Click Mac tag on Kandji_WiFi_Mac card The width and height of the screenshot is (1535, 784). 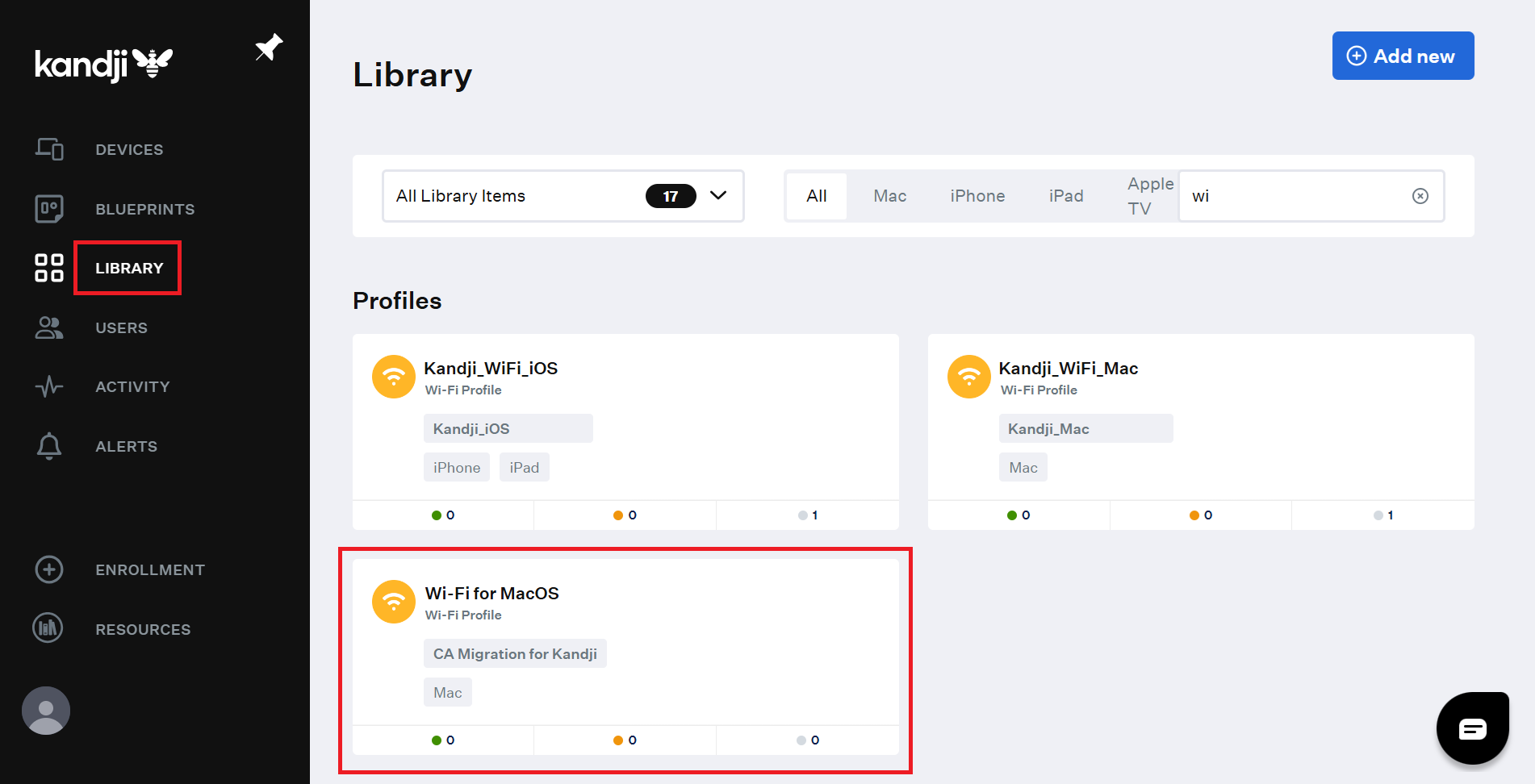(x=1023, y=467)
